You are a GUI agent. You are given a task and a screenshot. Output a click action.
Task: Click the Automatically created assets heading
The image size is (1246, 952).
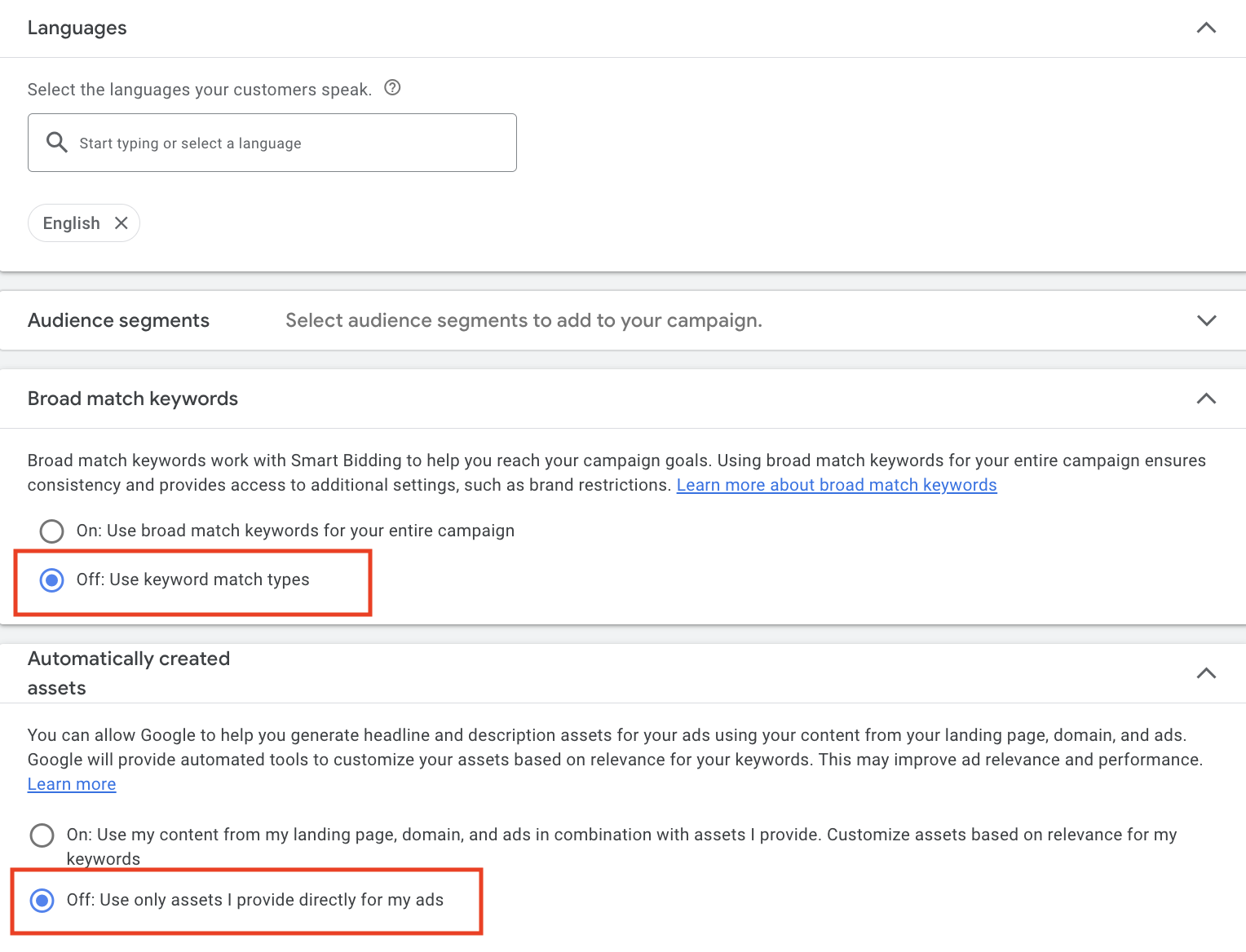coord(129,673)
